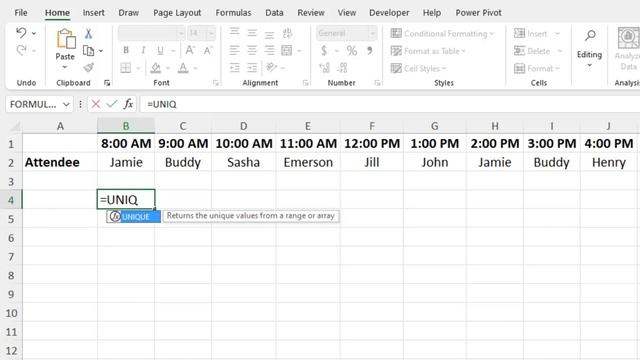Screen dimensions: 640x360
Task: Click the Copy icon
Action: [89, 51]
